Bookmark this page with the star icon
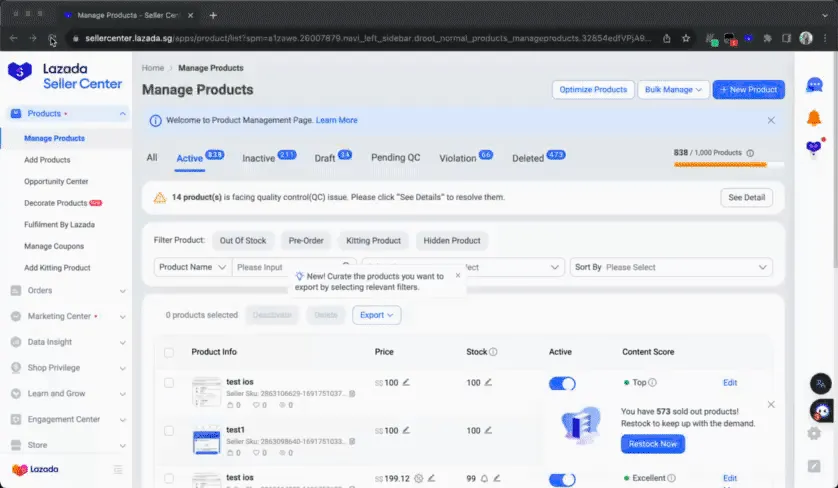 686,38
